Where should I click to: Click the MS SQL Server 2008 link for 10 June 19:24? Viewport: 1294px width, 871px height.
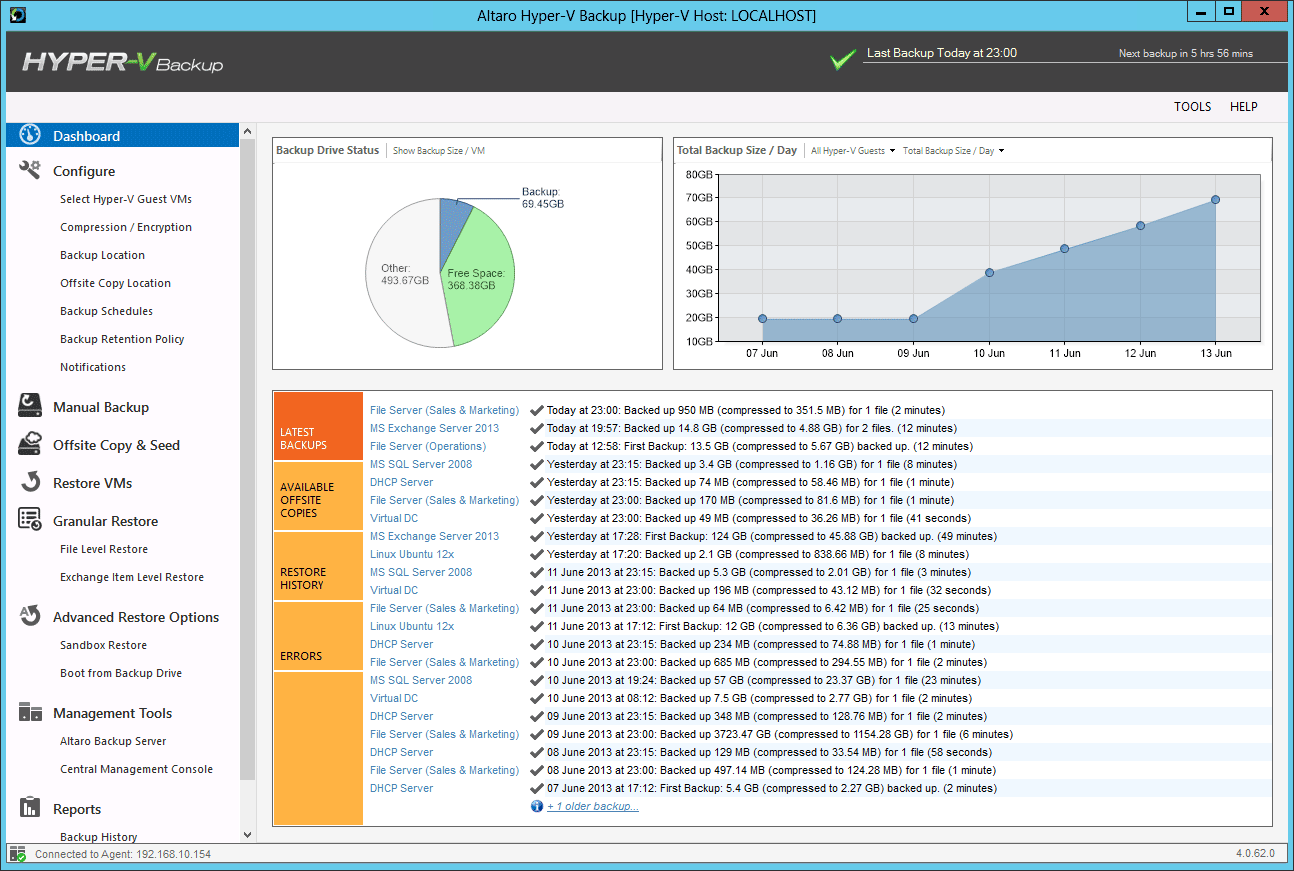click(421, 680)
